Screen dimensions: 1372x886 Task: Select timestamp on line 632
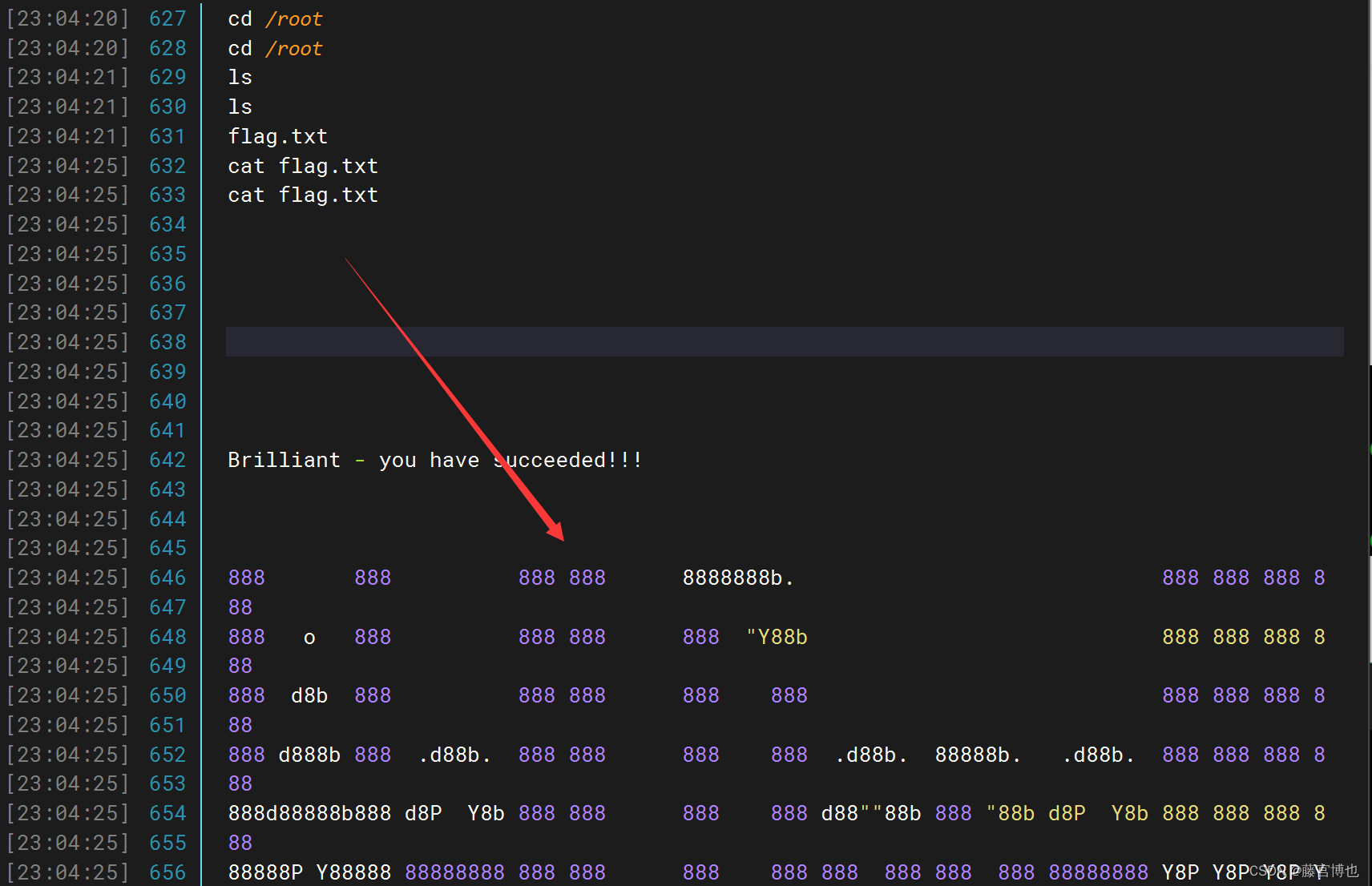(68, 166)
